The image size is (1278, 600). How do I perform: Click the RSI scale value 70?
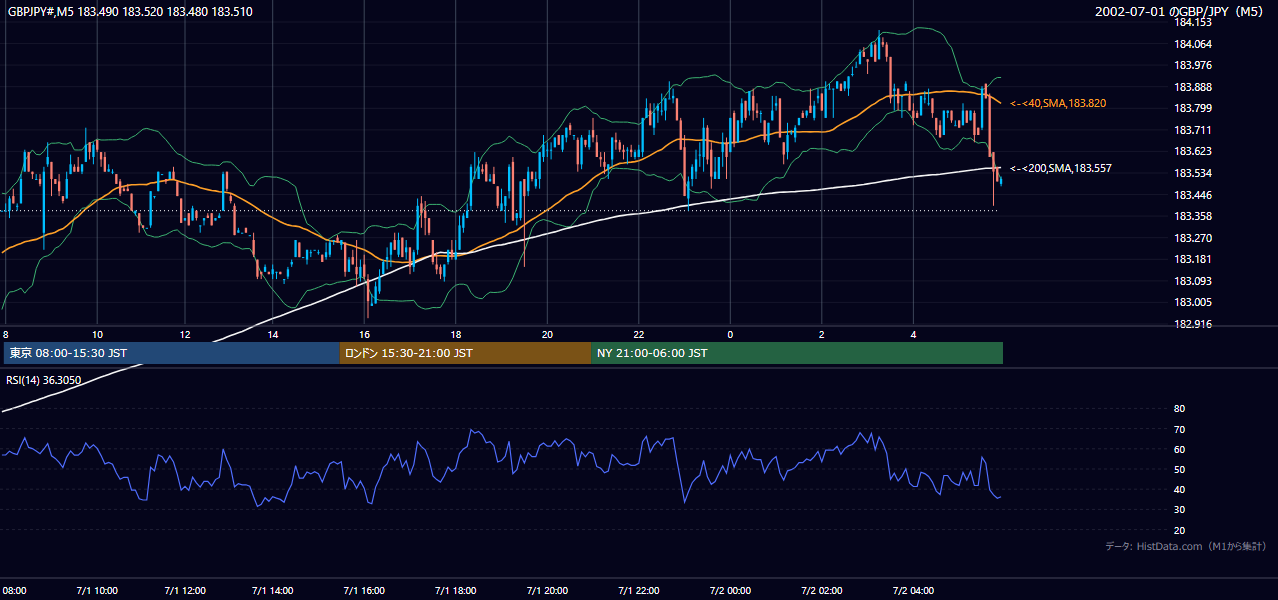tap(1179, 429)
